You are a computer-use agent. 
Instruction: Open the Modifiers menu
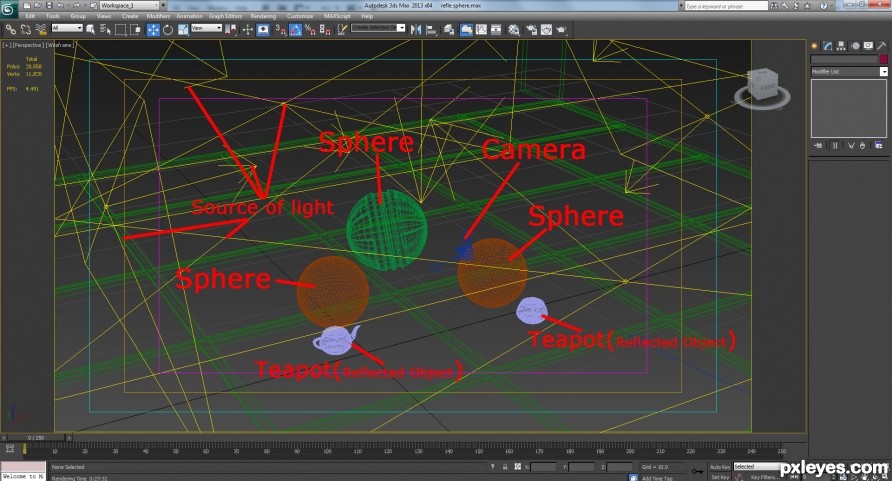pyautogui.click(x=158, y=16)
